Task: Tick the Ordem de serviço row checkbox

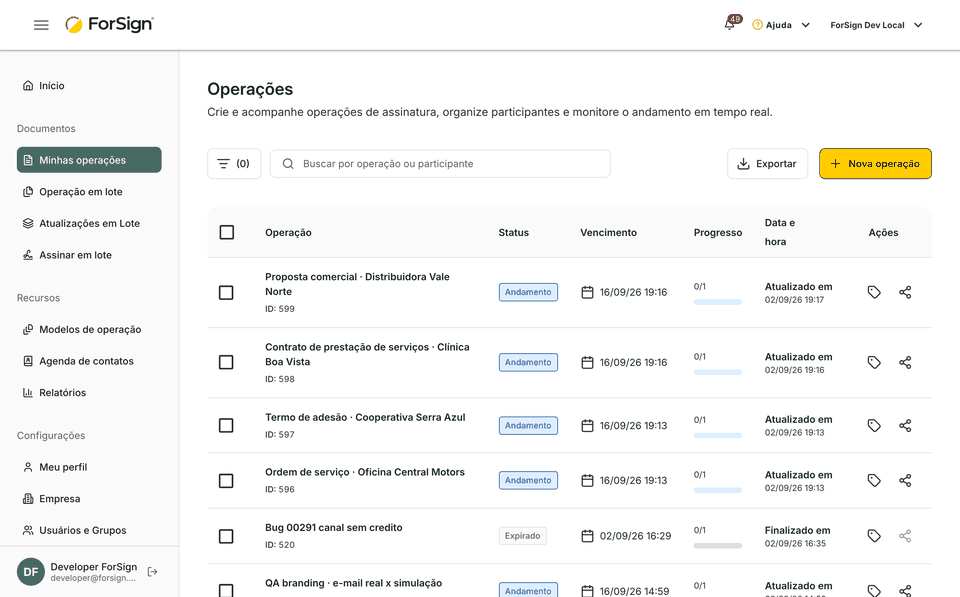Action: (x=226, y=481)
